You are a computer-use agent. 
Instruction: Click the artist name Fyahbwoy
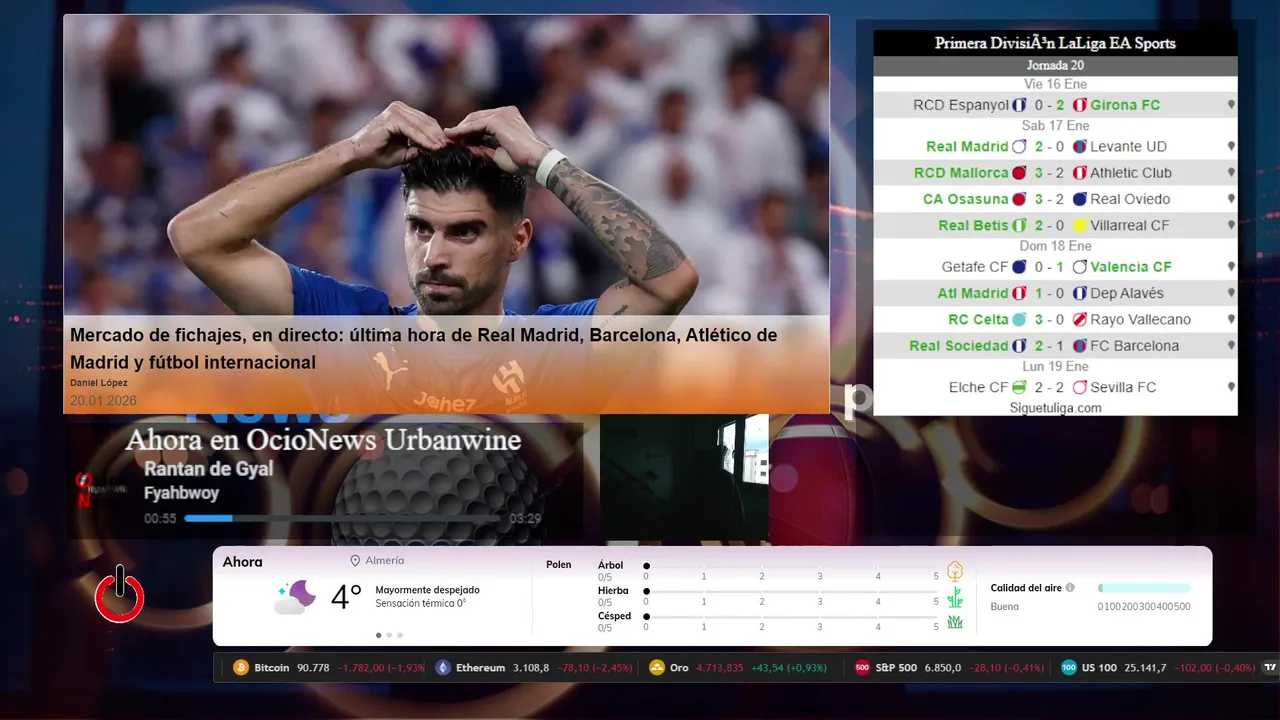coord(181,493)
